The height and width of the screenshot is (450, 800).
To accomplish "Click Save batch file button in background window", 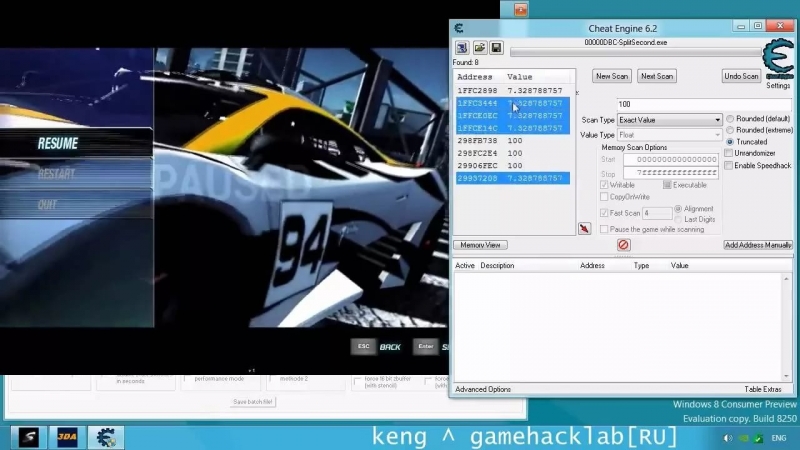I will [x=253, y=402].
